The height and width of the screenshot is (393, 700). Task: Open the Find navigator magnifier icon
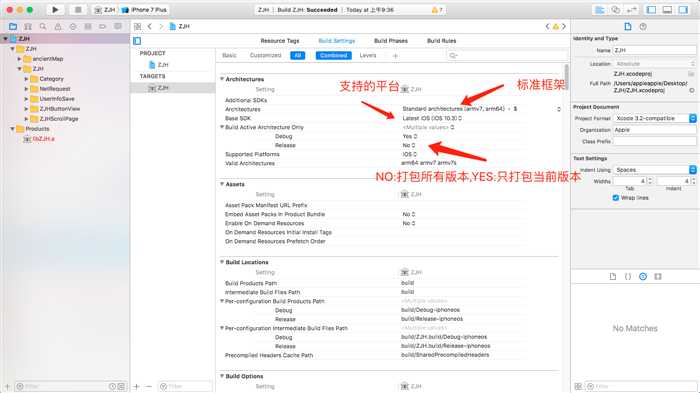pos(43,26)
